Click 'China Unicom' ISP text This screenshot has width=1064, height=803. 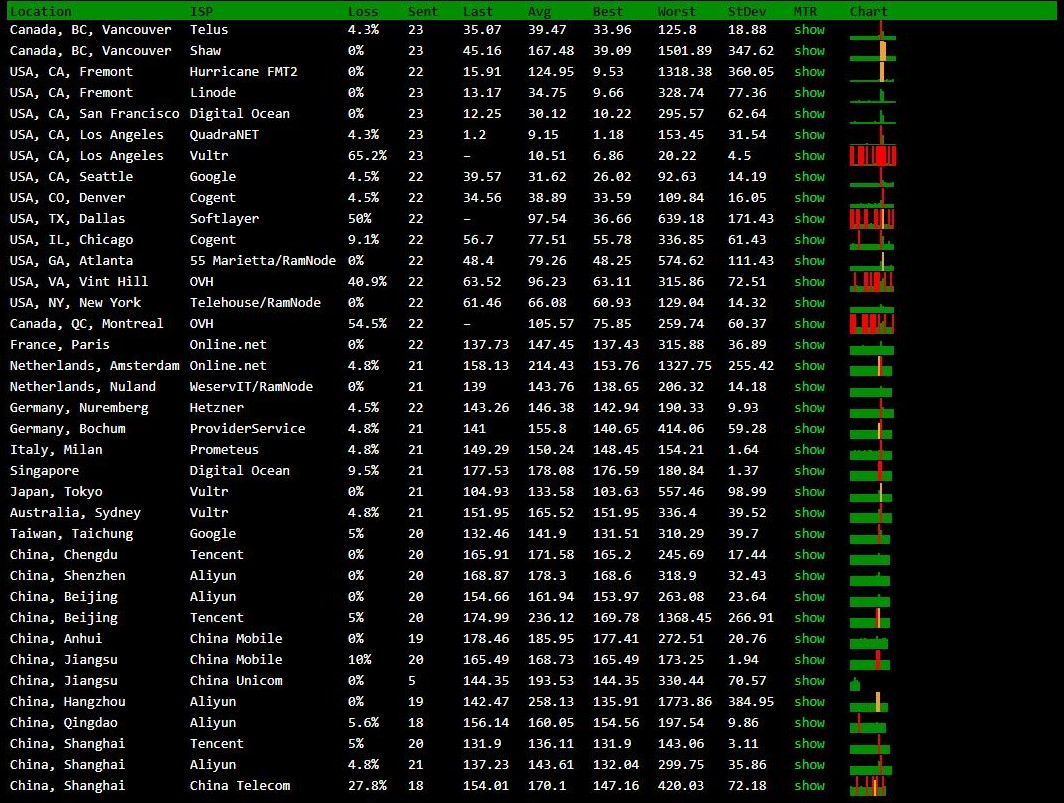point(236,681)
